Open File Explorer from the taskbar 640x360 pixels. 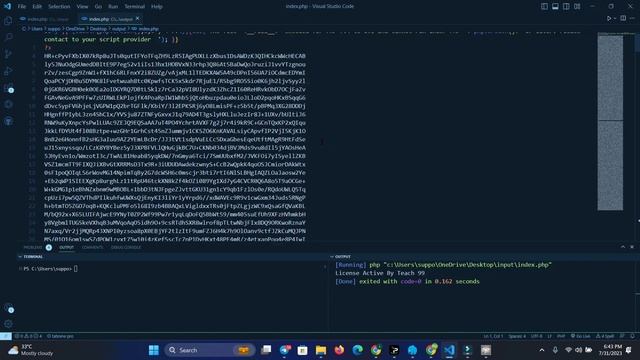[321, 350]
